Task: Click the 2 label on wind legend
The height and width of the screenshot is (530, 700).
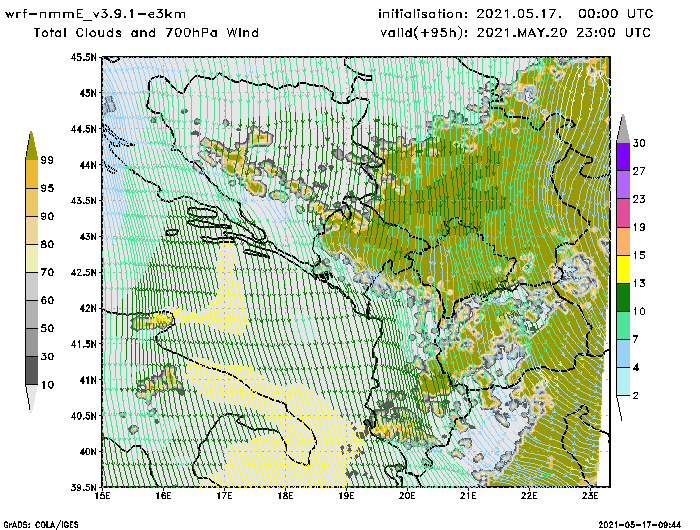Action: pyautogui.click(x=636, y=396)
